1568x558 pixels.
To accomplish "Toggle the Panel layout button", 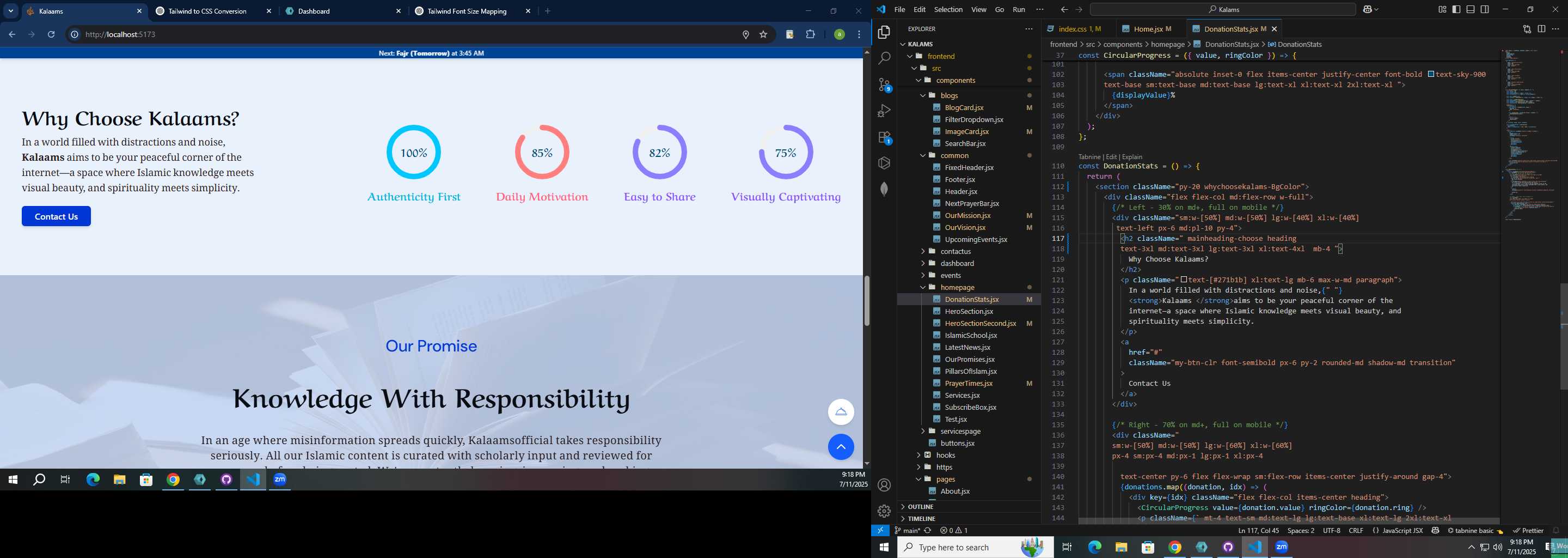I will 1471,9.
